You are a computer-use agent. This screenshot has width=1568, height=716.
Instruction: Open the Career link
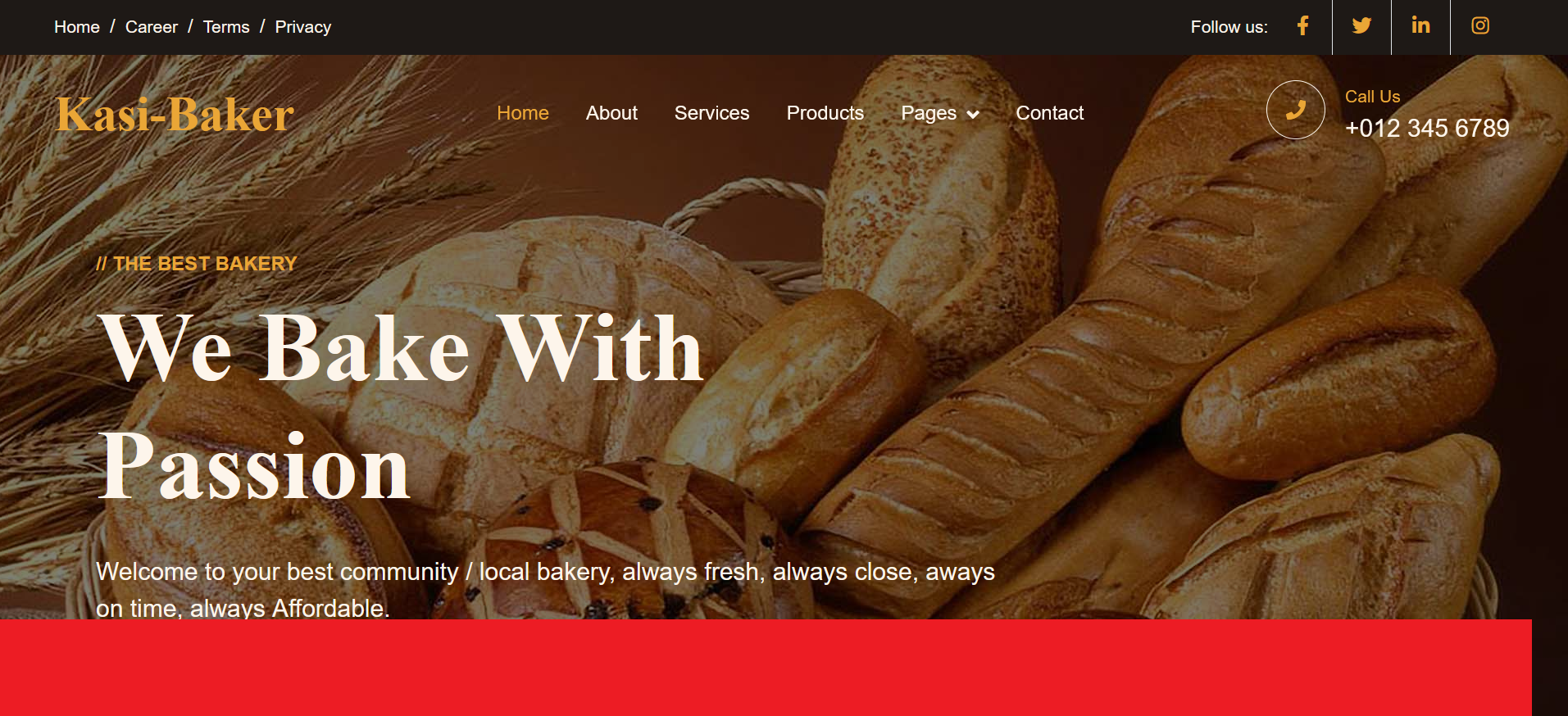tap(152, 27)
